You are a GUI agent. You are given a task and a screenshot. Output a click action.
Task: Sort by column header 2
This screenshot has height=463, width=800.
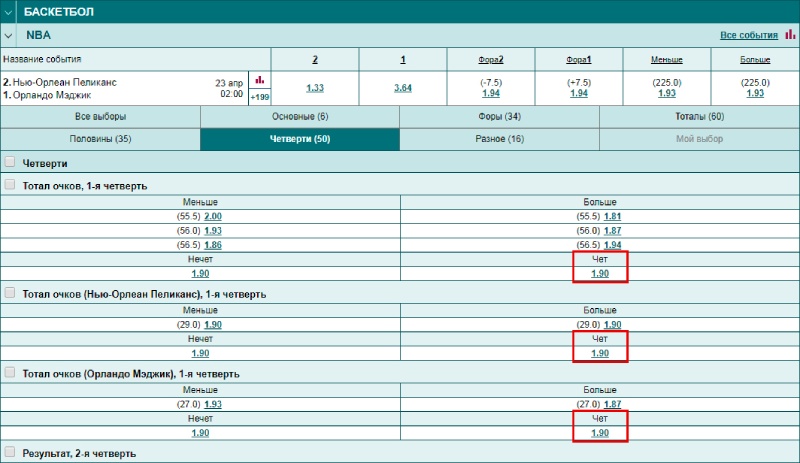click(315, 59)
